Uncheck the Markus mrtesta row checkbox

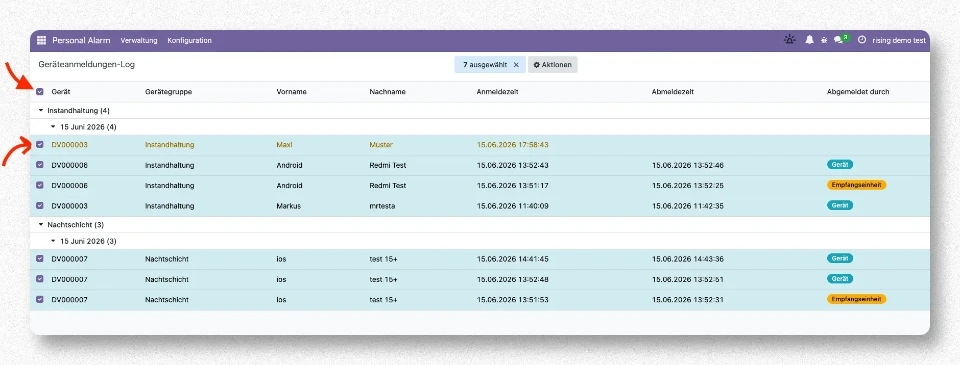(x=40, y=206)
